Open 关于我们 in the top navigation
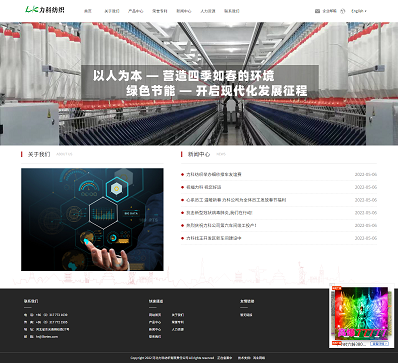 click(112, 11)
